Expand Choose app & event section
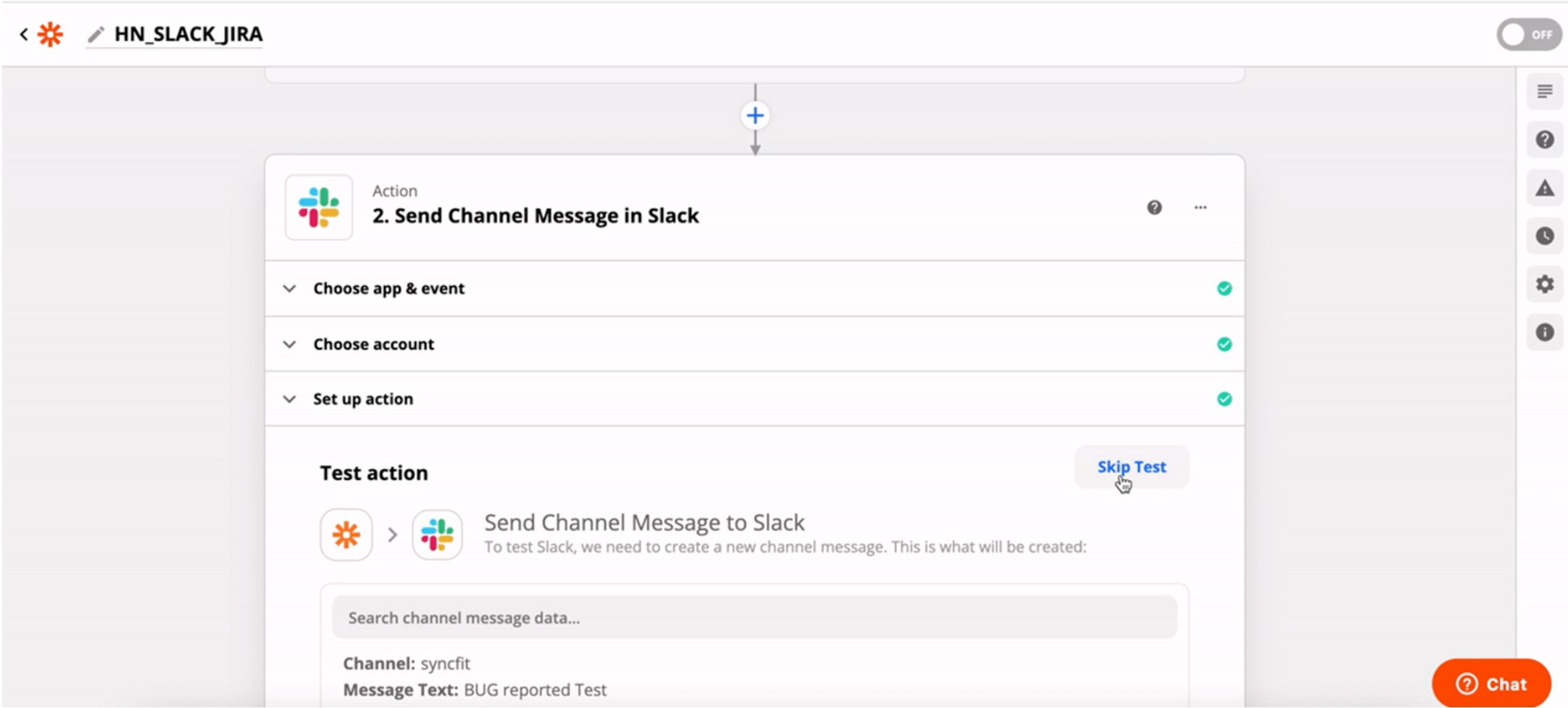 [755, 288]
